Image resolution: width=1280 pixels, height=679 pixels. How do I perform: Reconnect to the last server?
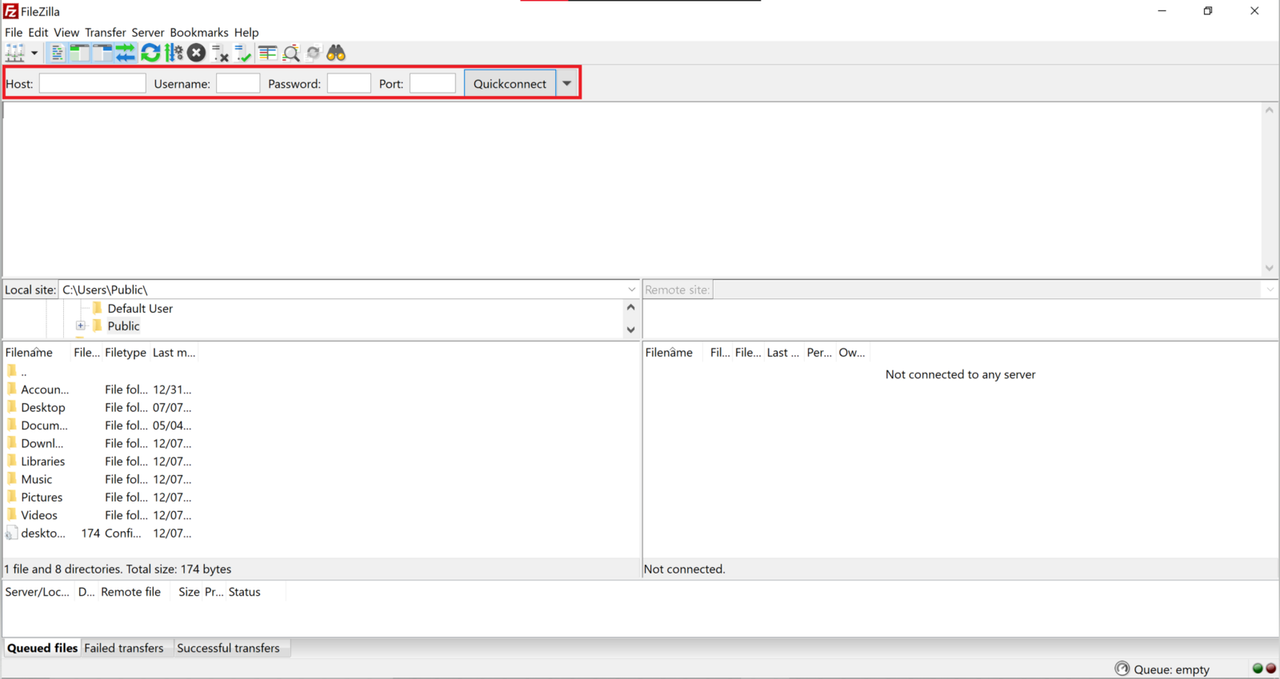point(244,53)
